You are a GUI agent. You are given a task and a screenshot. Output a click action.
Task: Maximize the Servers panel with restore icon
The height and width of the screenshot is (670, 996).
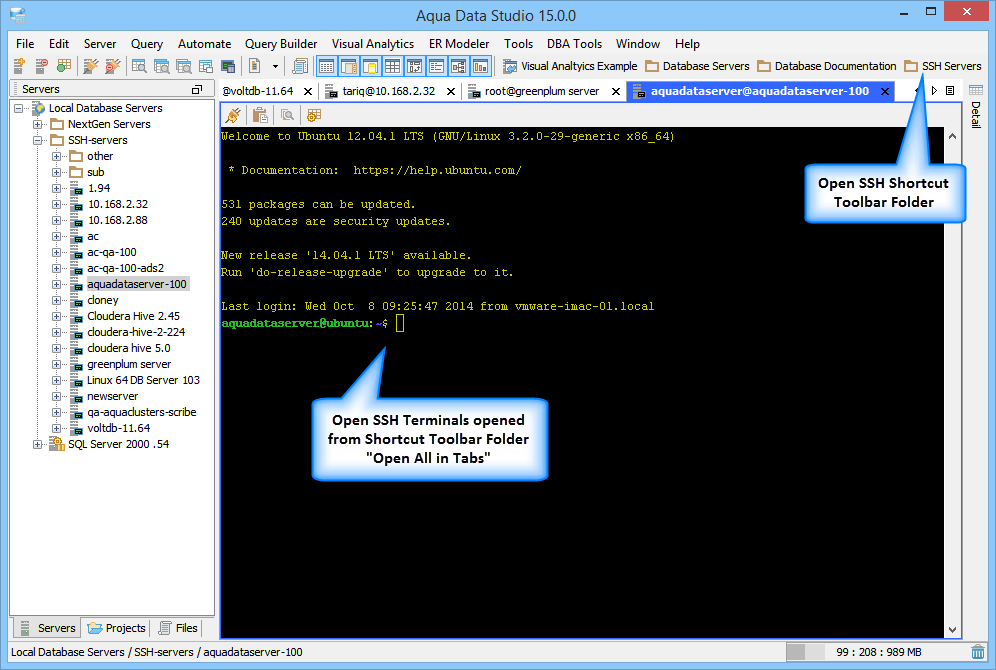(197, 90)
